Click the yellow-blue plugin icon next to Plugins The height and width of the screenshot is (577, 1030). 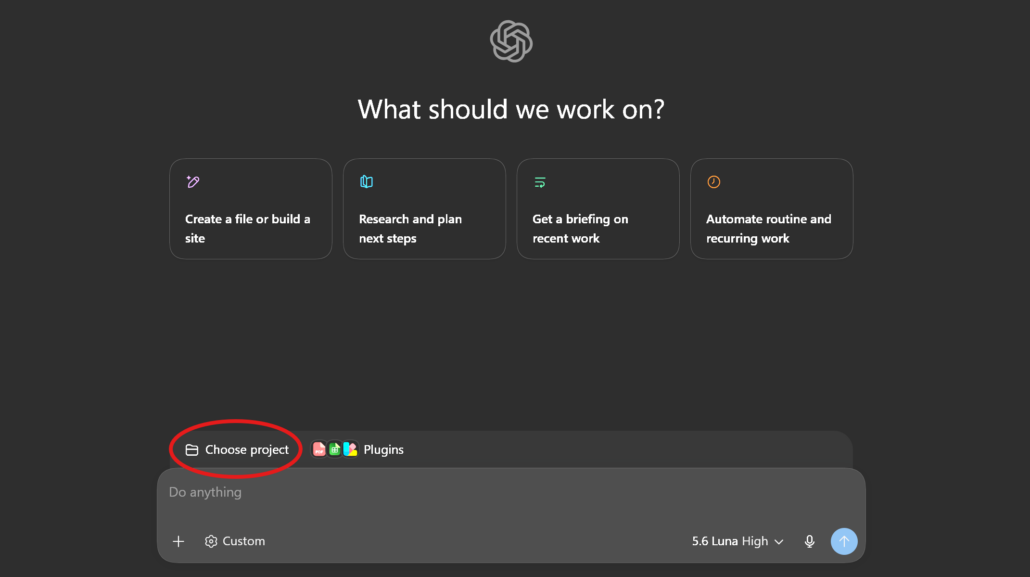(350, 449)
